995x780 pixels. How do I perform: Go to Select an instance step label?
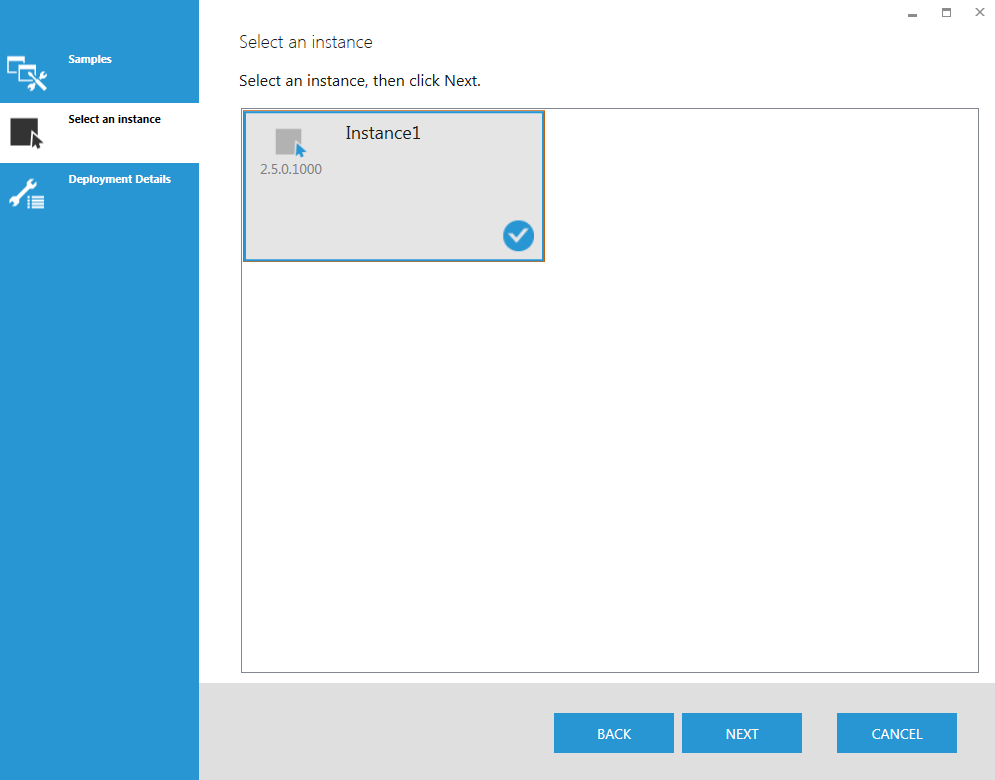[114, 119]
